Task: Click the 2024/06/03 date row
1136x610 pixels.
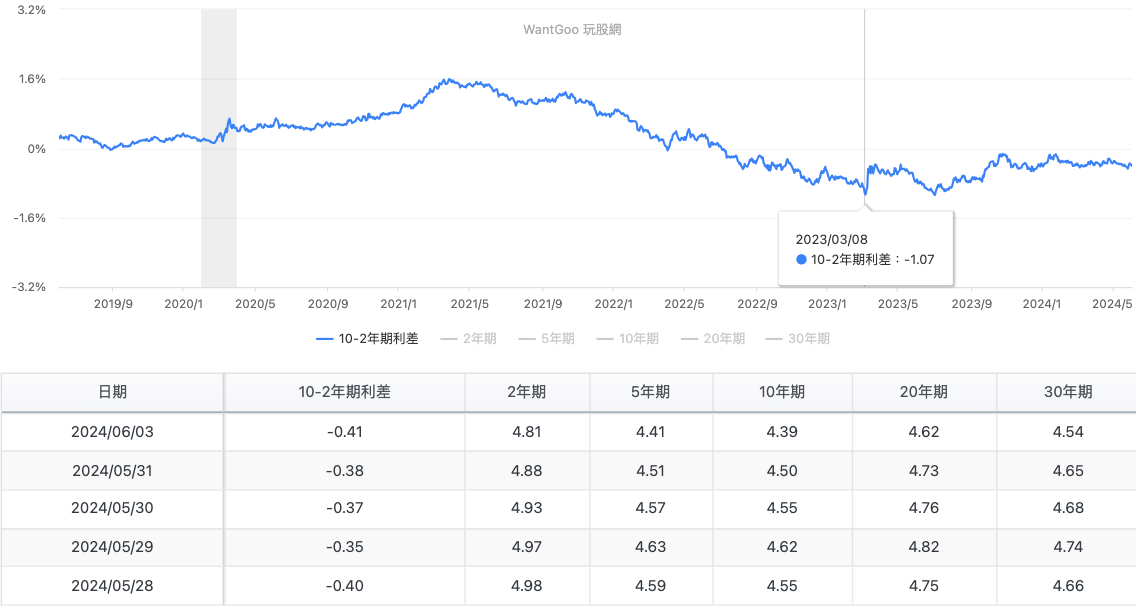Action: 112,432
